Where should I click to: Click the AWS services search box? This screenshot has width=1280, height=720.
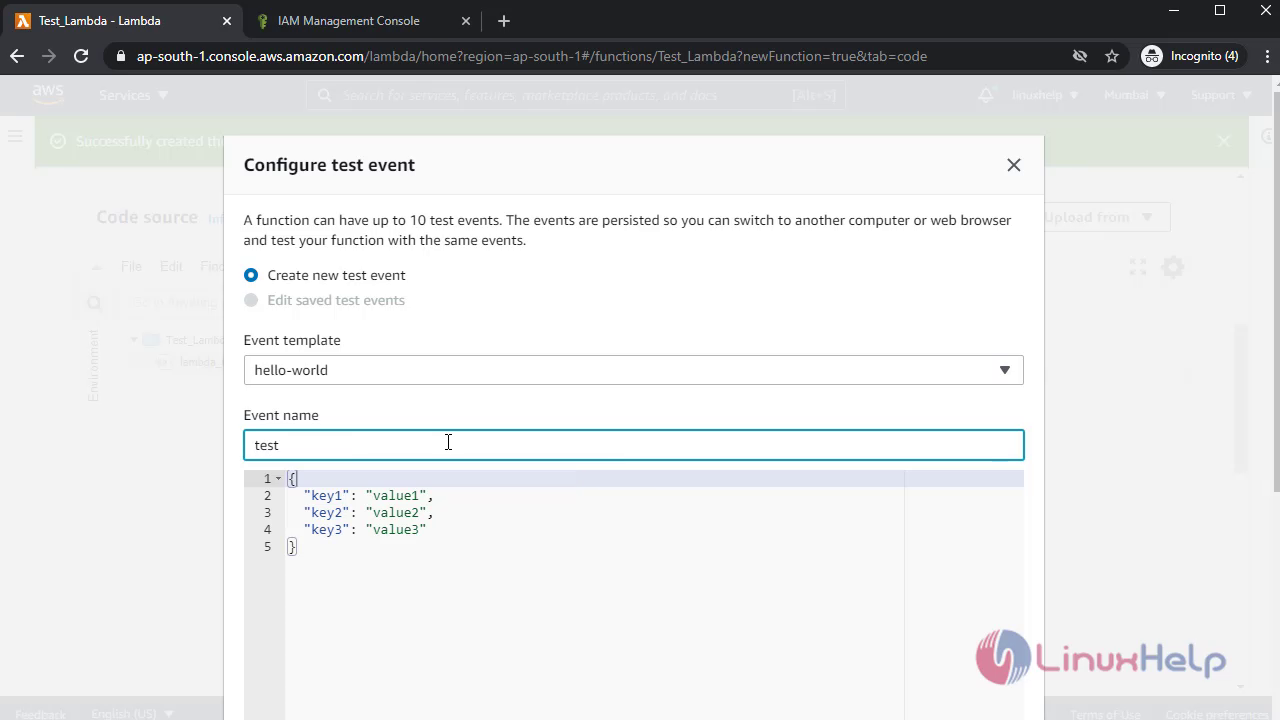[x=575, y=95]
